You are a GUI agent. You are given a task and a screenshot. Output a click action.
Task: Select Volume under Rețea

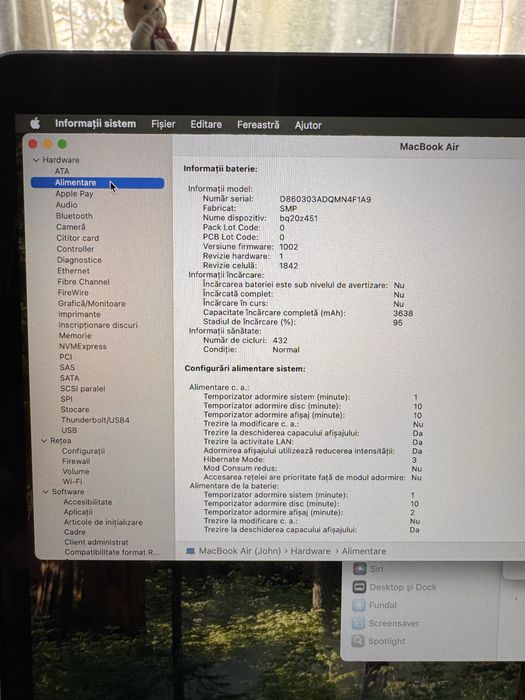tap(76, 471)
